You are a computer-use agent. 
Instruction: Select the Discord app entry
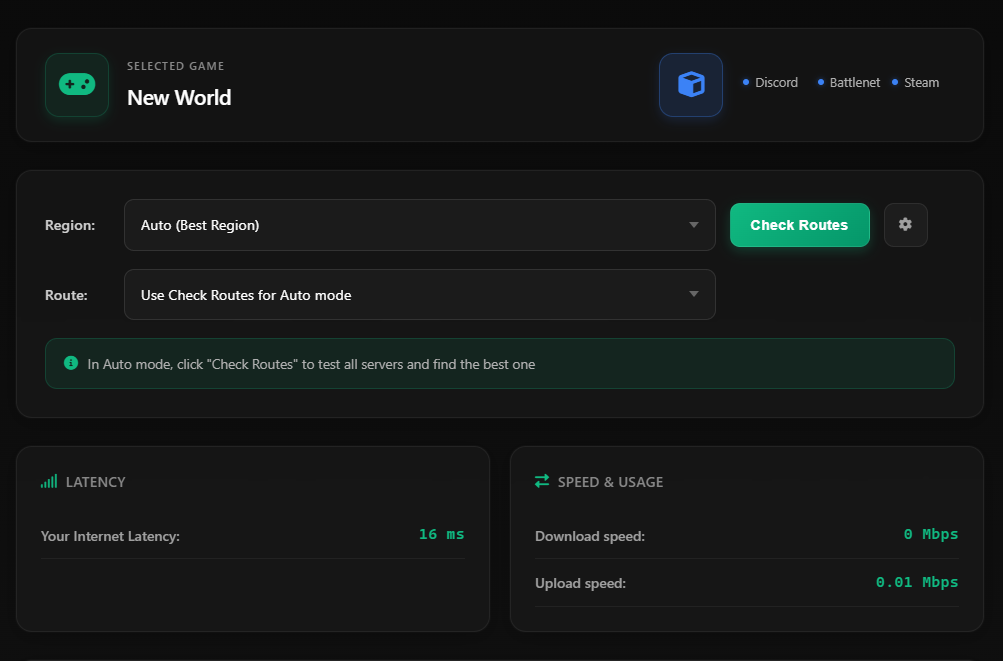click(x=770, y=83)
